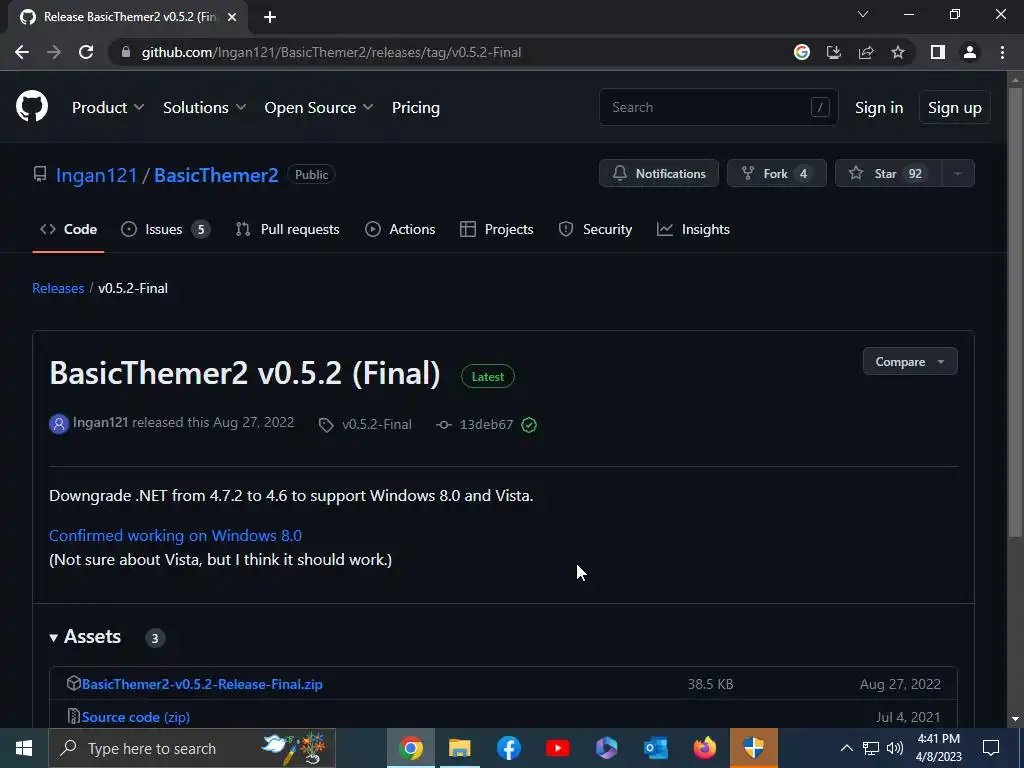Click the Windows taskbar search box
1024x768 pixels.
pos(192,748)
